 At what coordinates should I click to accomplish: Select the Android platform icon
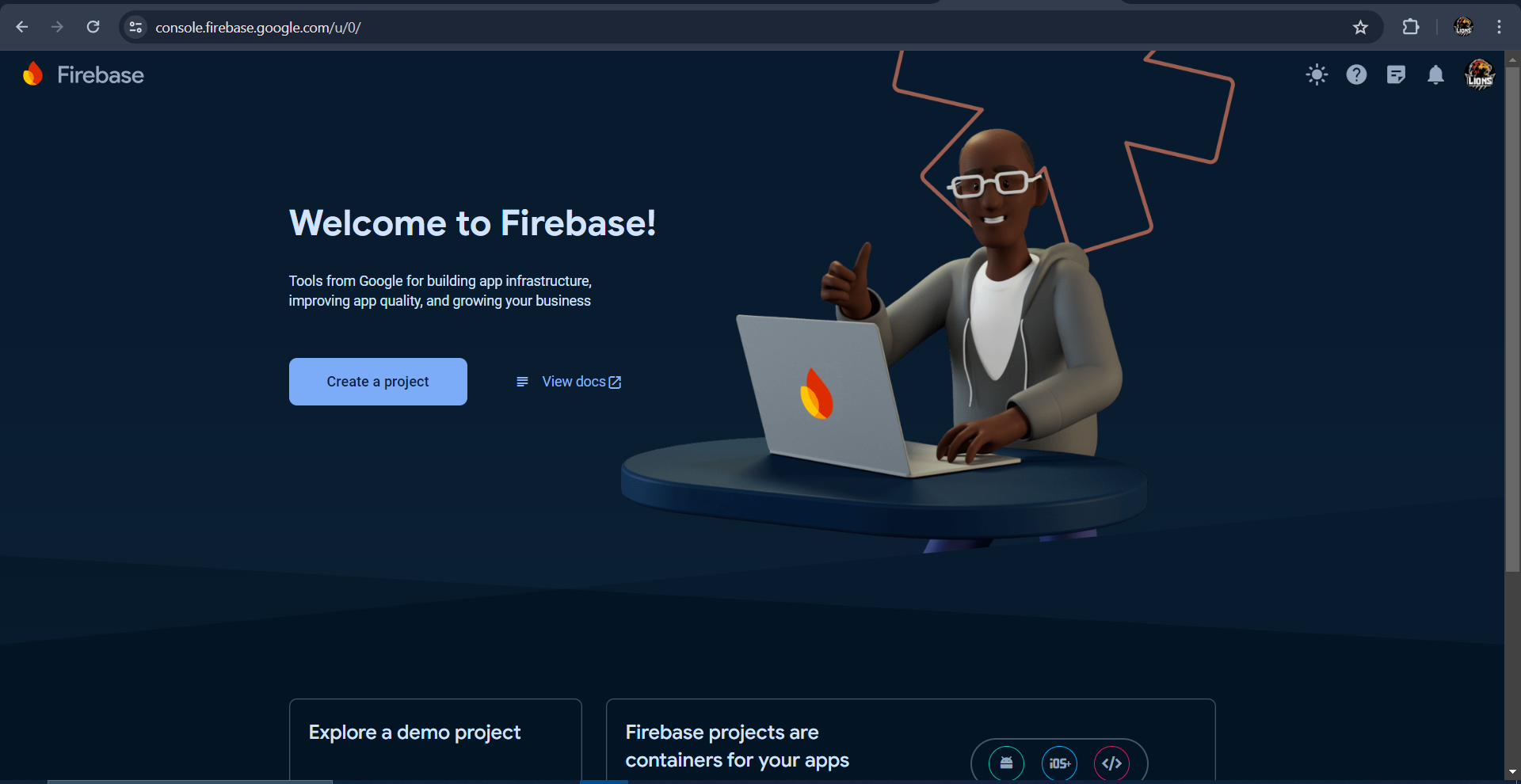tap(1006, 763)
